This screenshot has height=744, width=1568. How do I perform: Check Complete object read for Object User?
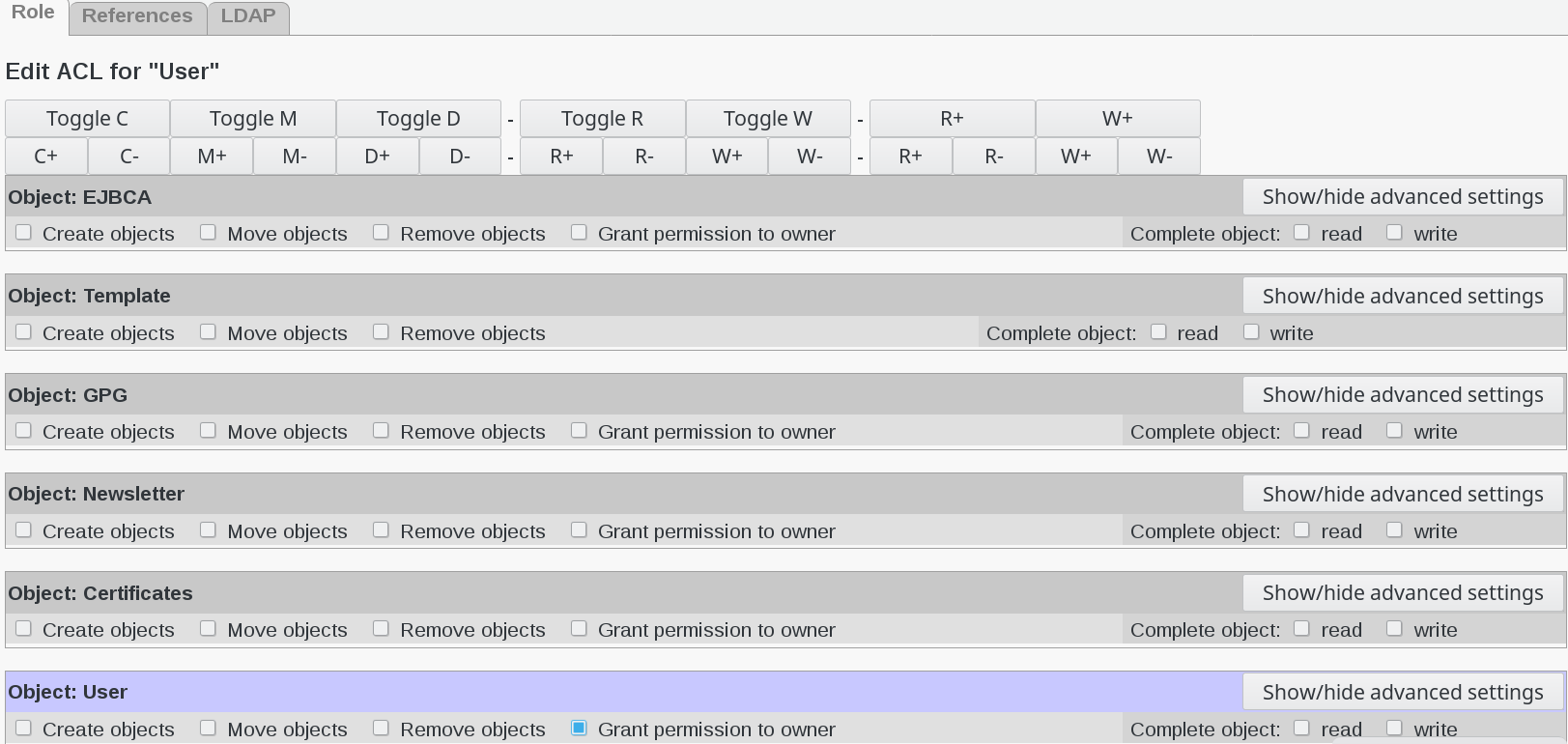click(x=1301, y=729)
